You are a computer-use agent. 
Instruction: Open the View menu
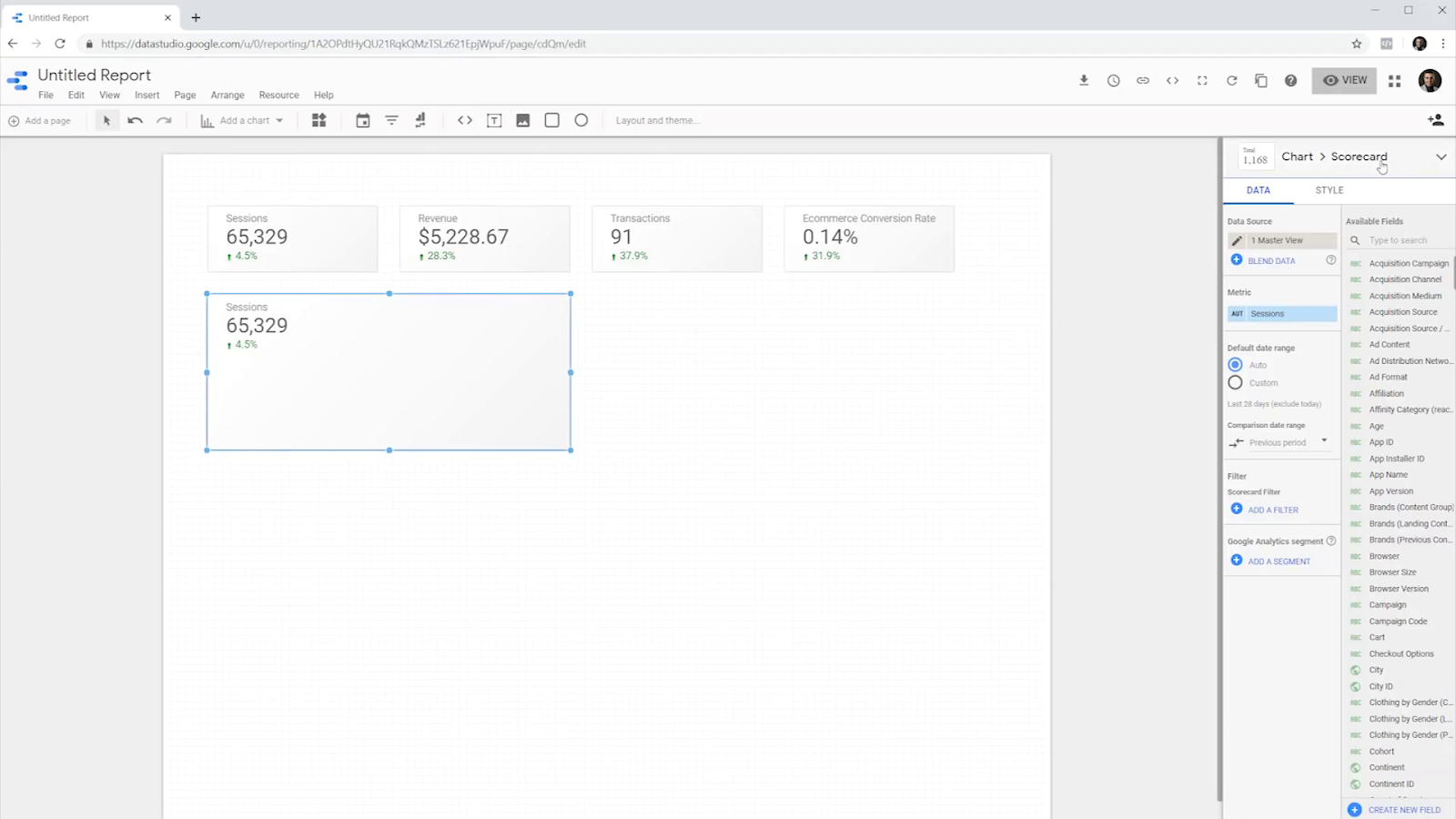point(109,95)
